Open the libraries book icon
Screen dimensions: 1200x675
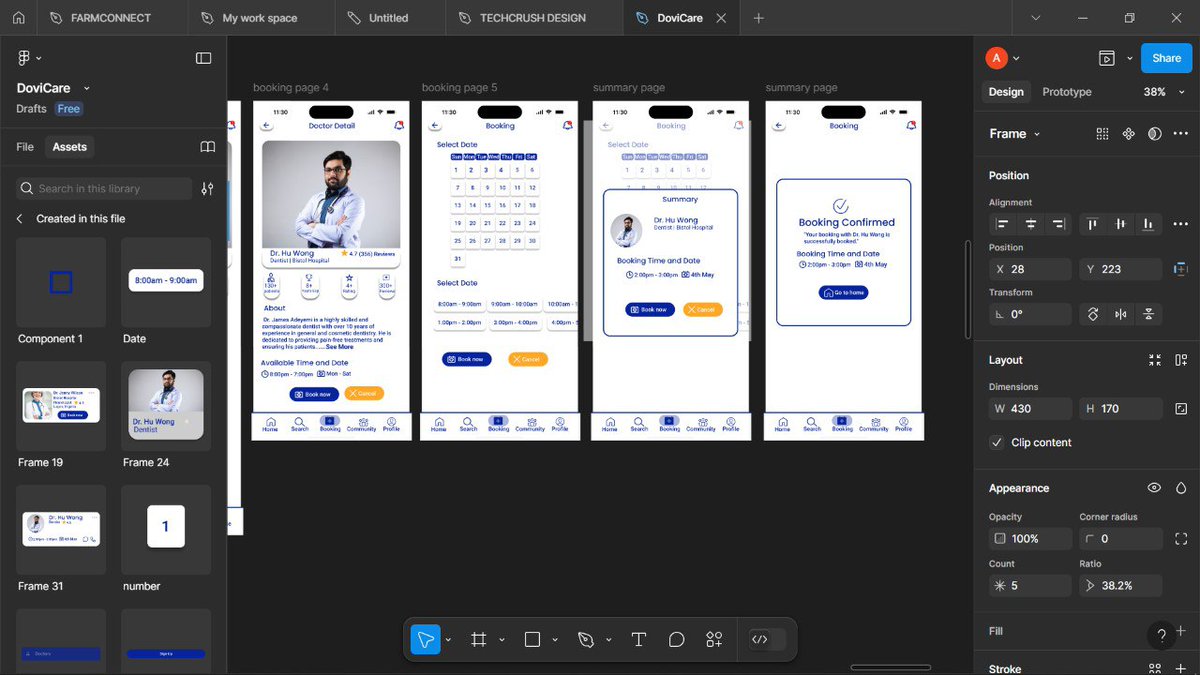coord(207,147)
